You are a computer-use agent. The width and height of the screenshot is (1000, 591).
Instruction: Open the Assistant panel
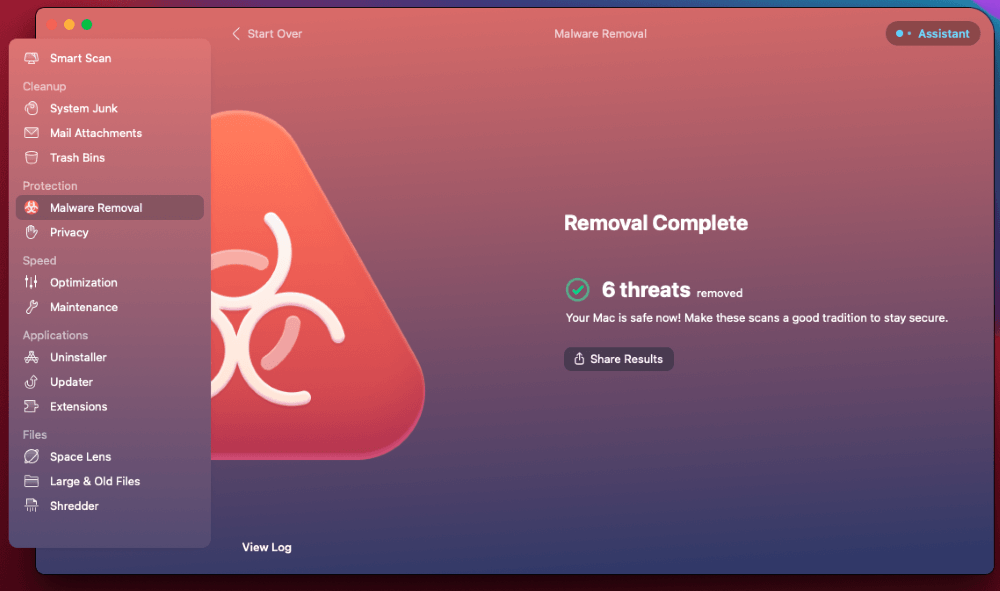(x=932, y=34)
